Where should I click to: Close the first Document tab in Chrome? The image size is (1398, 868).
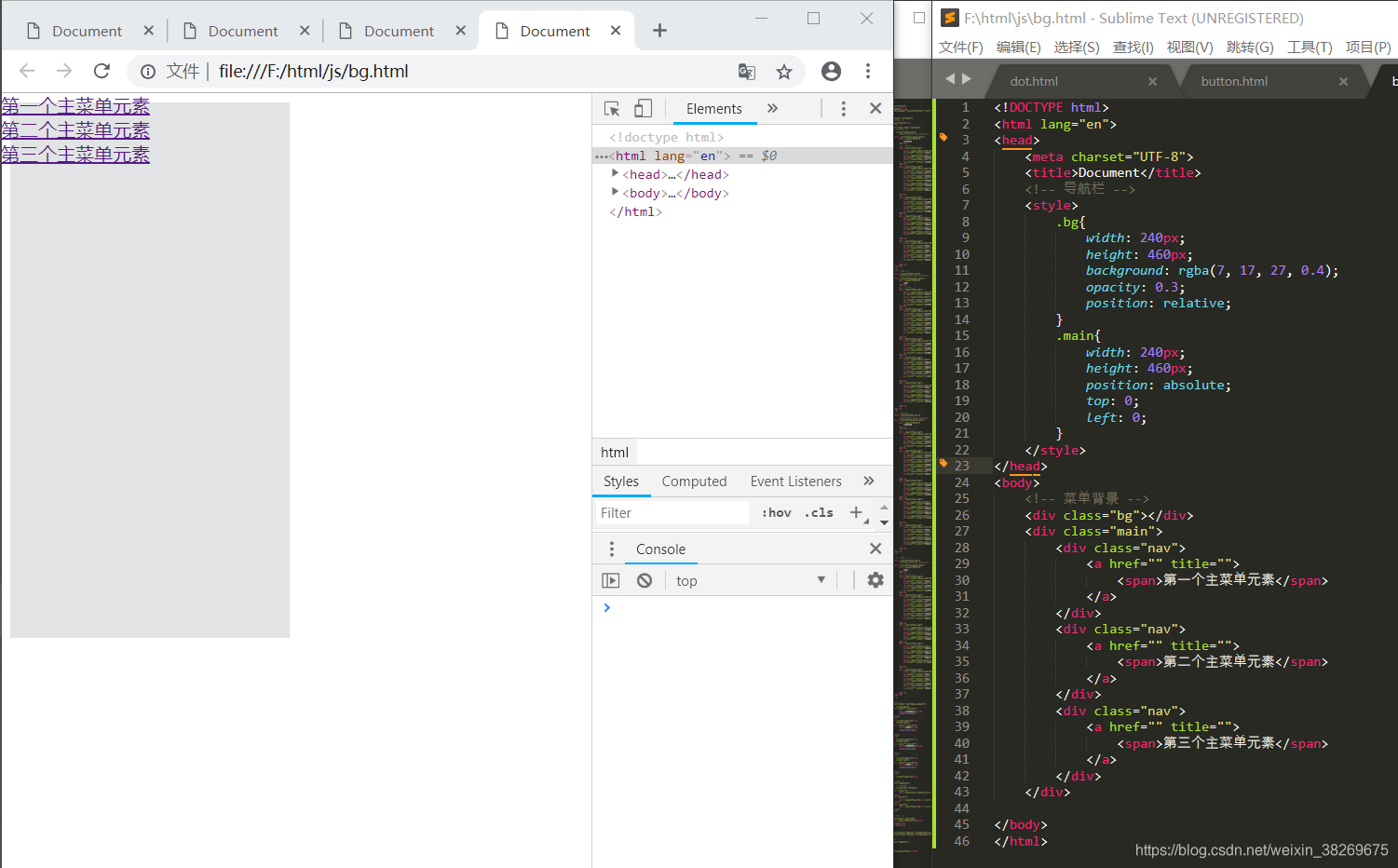[148, 31]
